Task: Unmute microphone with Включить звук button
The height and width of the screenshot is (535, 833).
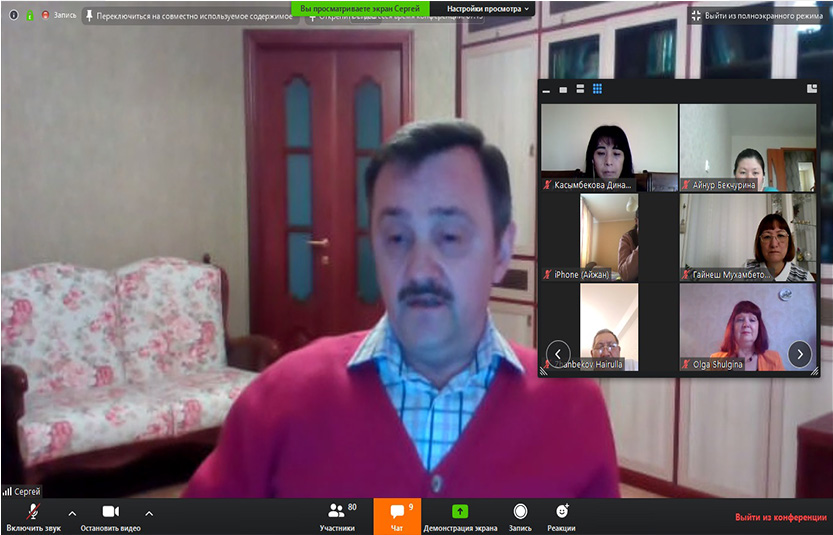Action: pos(33,515)
